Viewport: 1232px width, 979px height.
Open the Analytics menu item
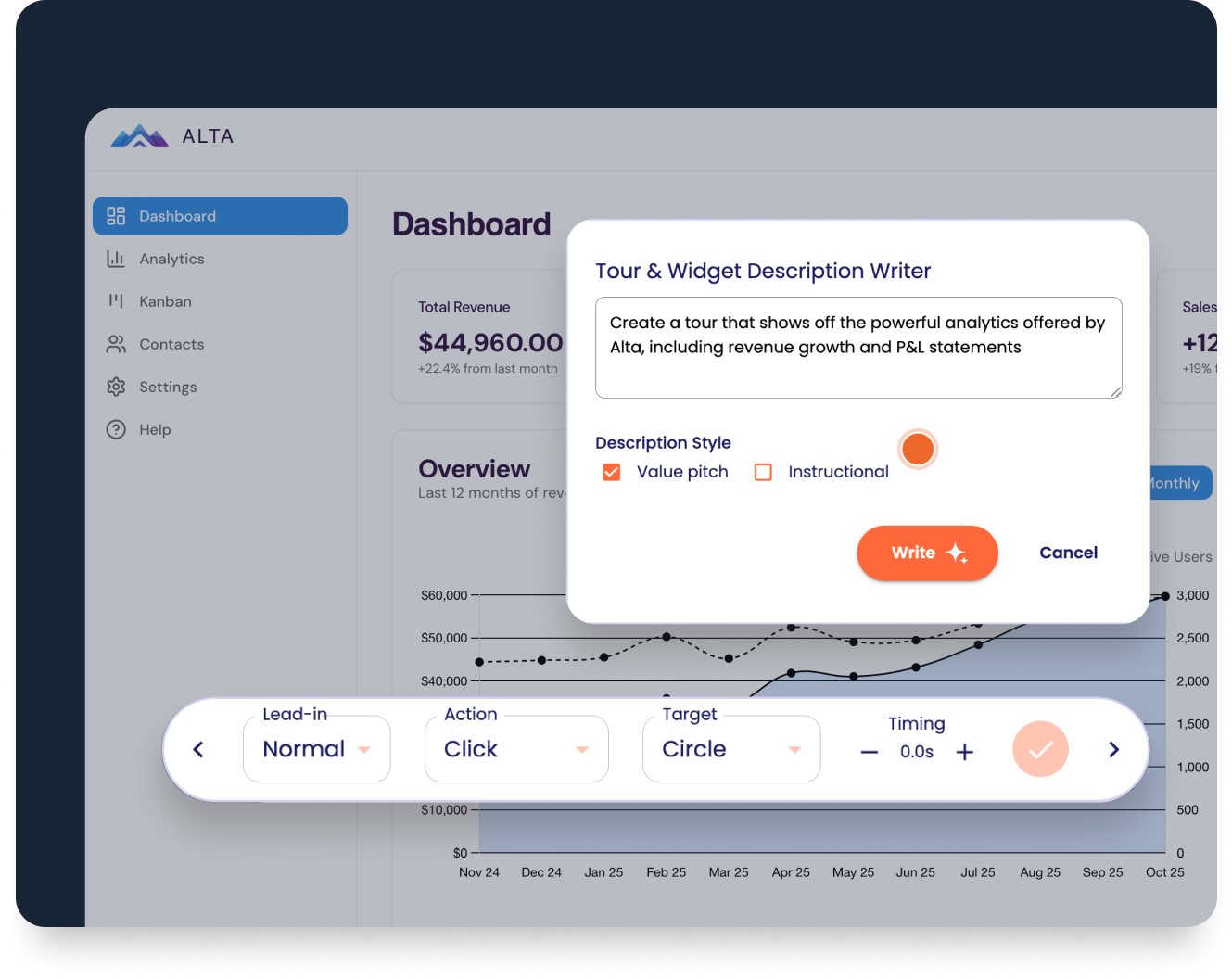tap(171, 259)
